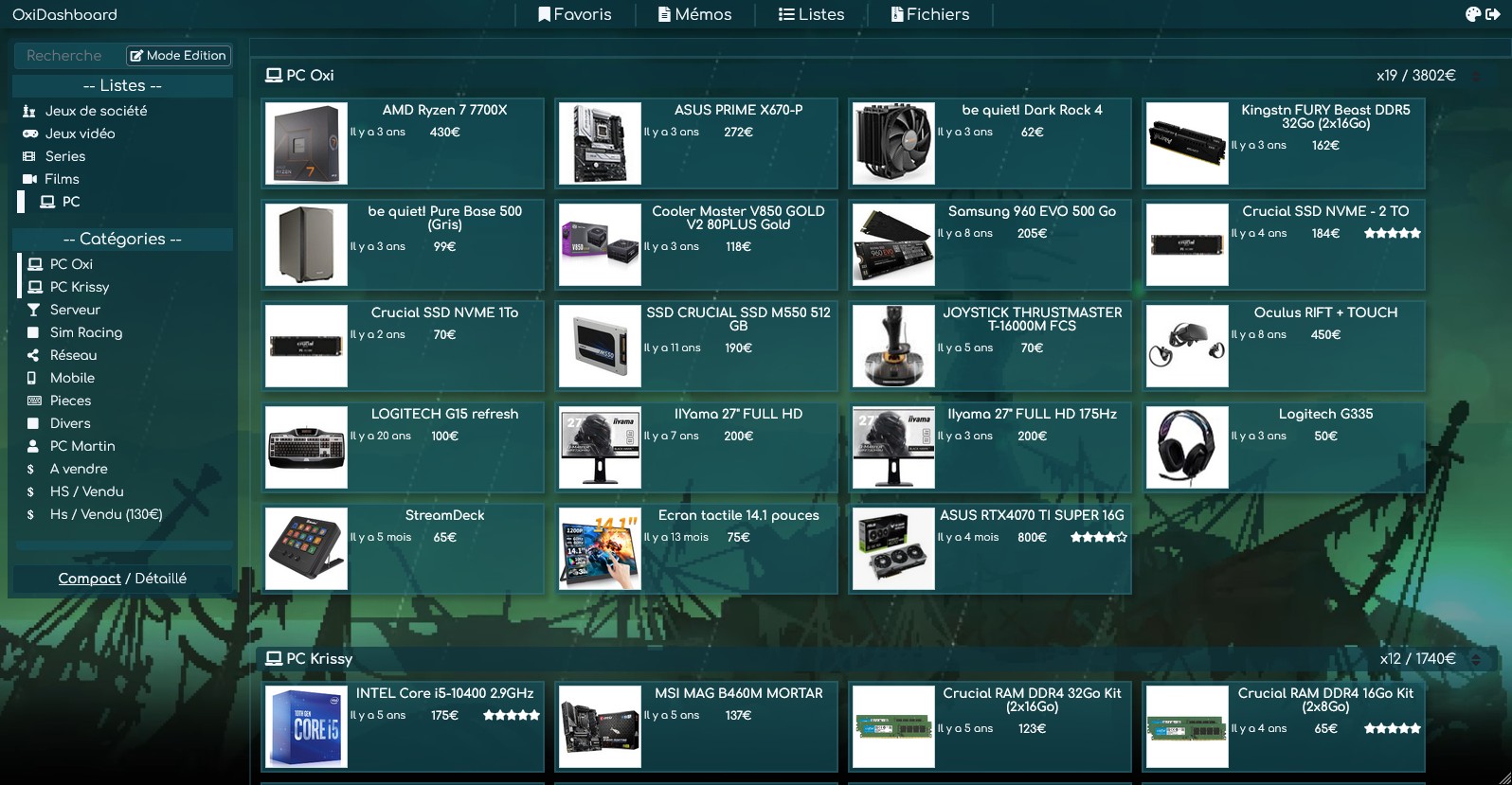The height and width of the screenshot is (785, 1512).
Task: Open the Fichiers tab
Action: coord(930,14)
